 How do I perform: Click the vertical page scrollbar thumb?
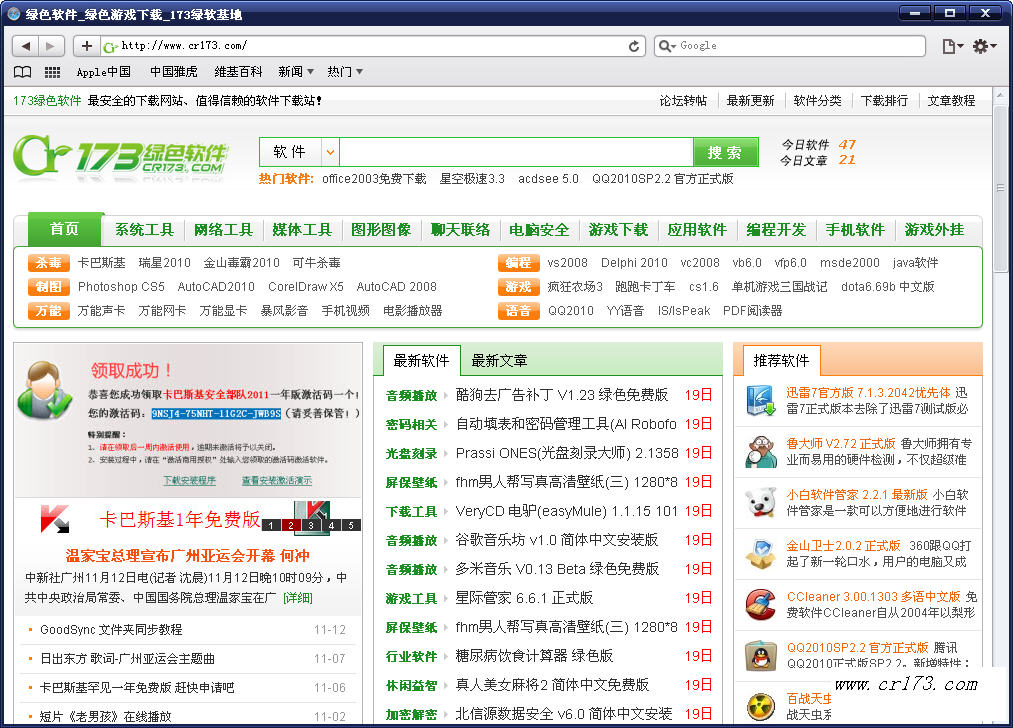click(x=1000, y=189)
